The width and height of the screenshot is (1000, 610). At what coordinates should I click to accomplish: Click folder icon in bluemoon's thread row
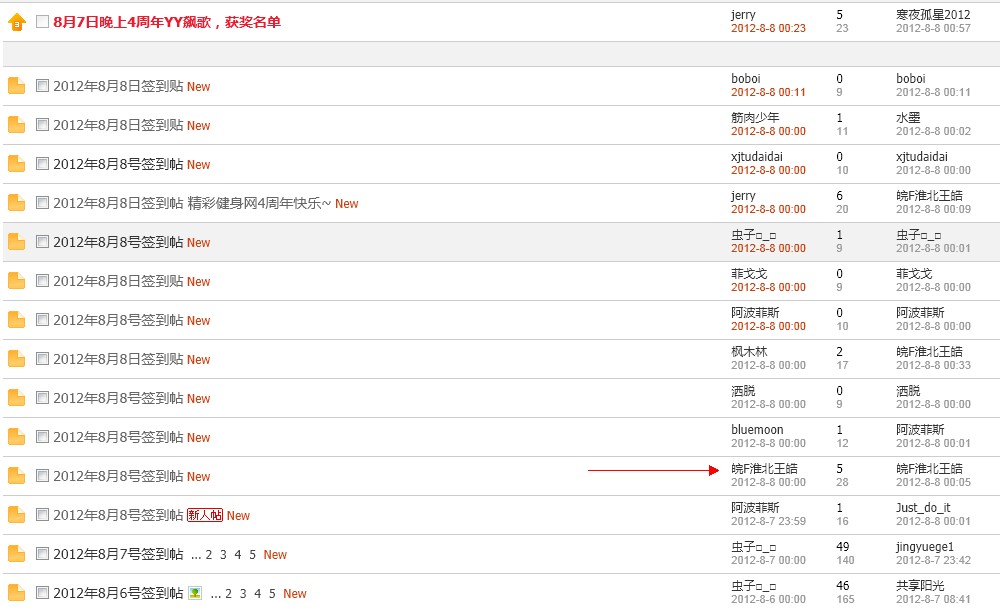pos(17,436)
